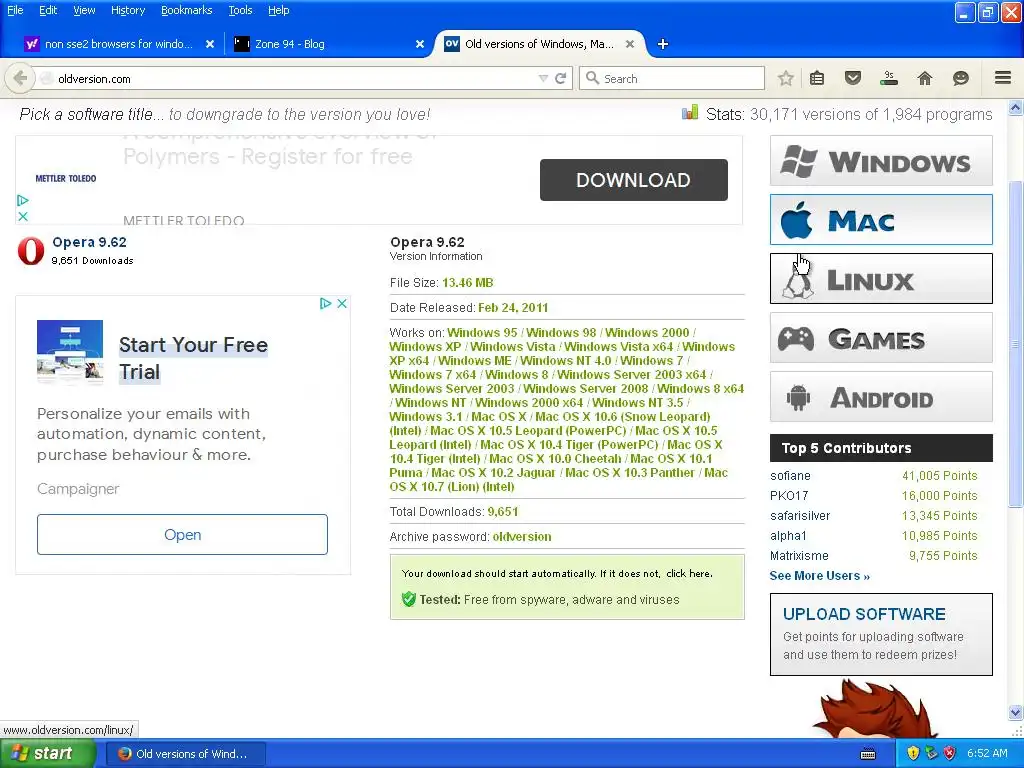The image size is (1024, 768).
Task: Go back with the browser back arrow
Action: coord(20,78)
